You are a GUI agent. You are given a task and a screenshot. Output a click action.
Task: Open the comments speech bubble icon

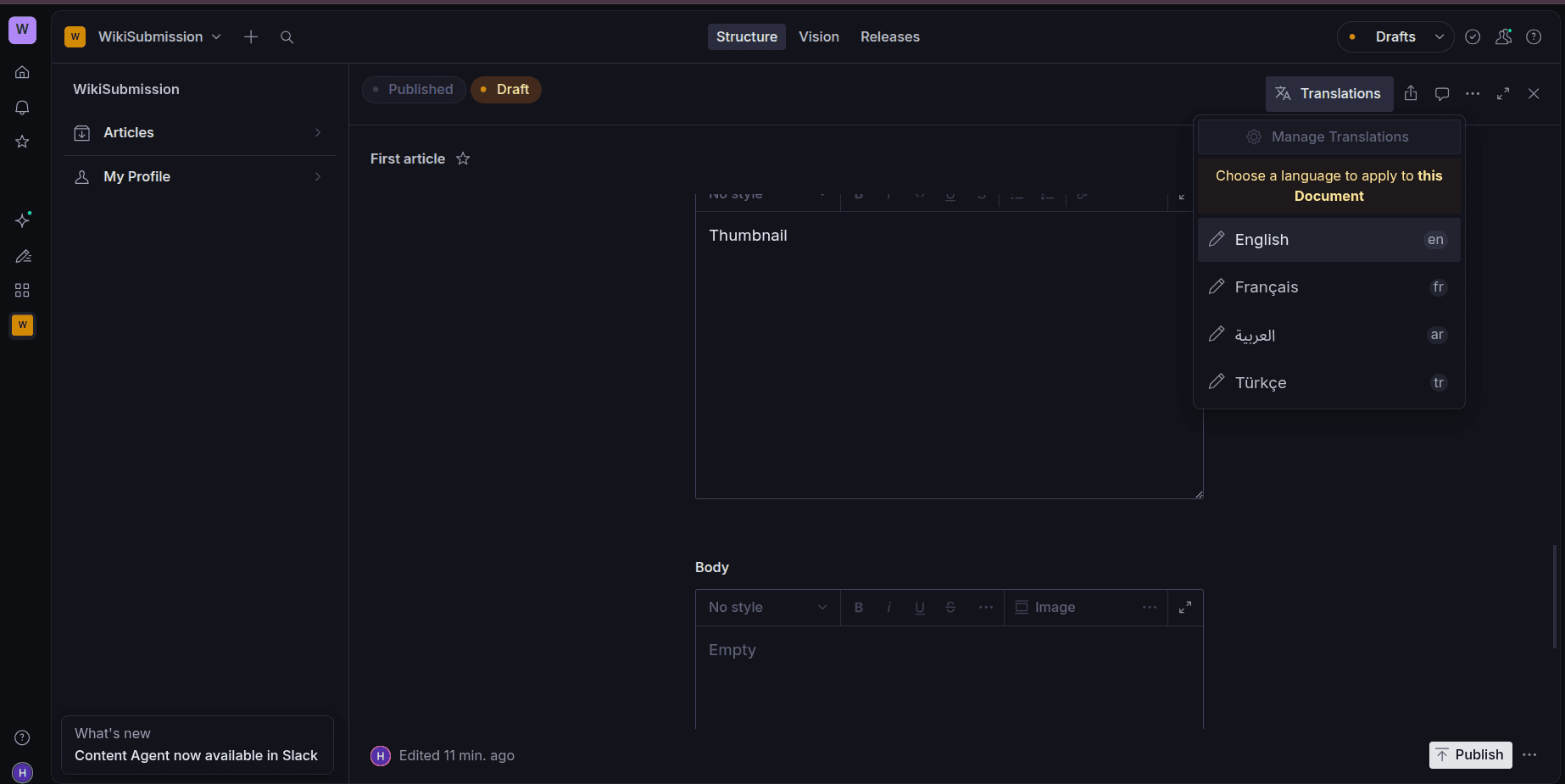[x=1441, y=93]
